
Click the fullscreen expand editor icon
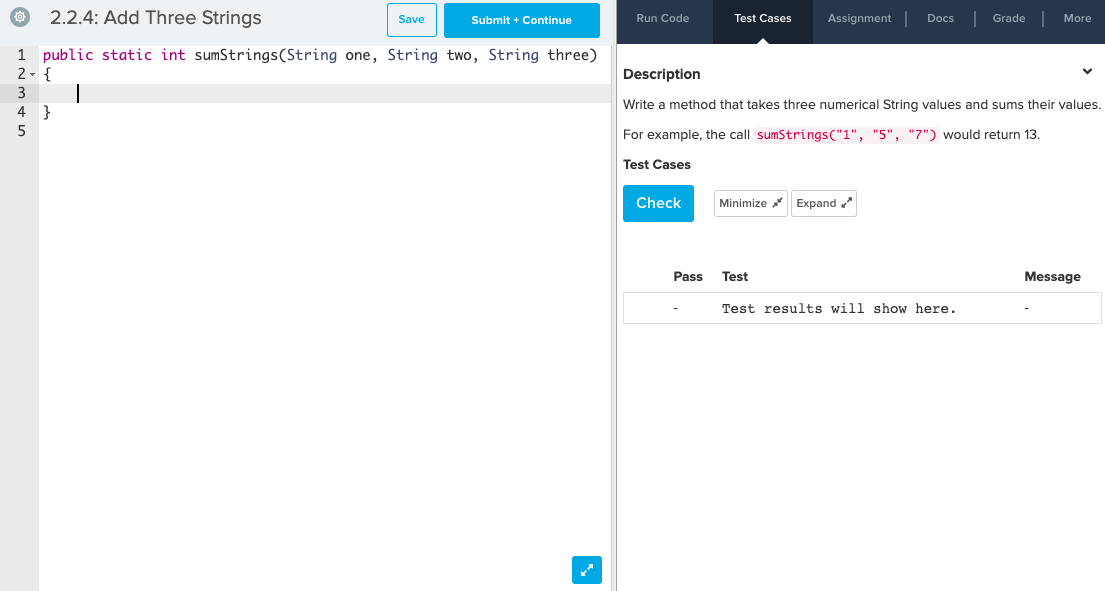(x=586, y=570)
